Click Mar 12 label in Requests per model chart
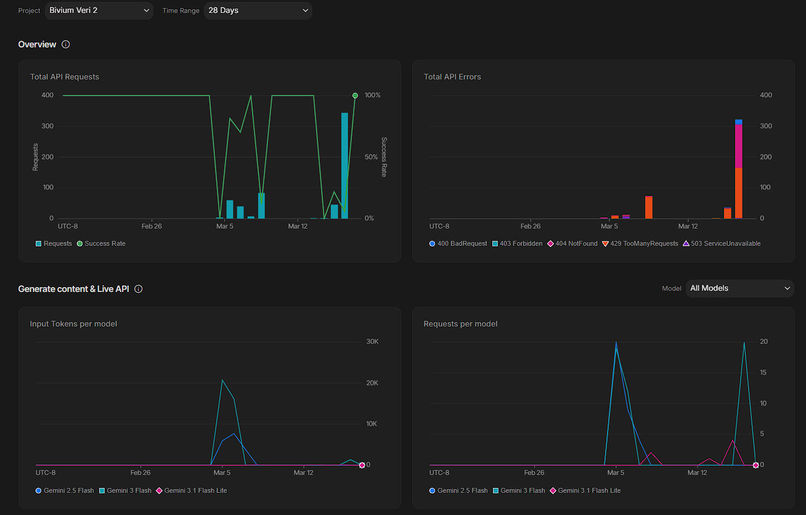Image resolution: width=806 pixels, height=515 pixels. [x=697, y=473]
